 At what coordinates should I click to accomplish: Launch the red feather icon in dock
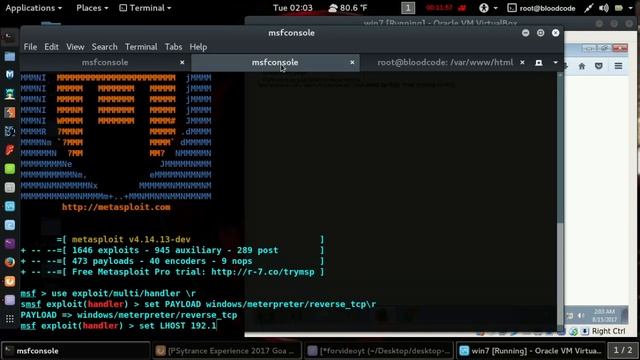[x=9, y=150]
